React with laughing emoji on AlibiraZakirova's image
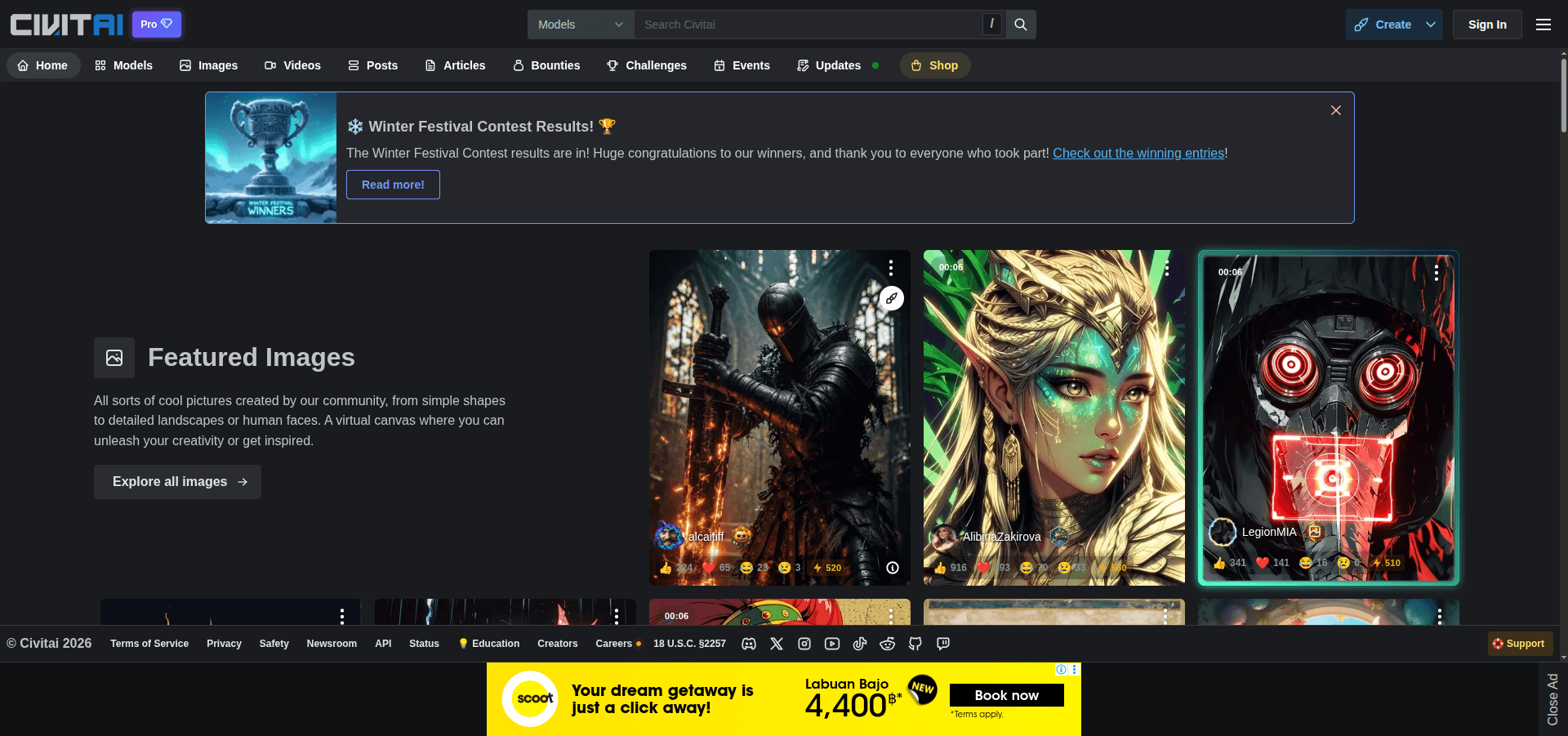Image resolution: width=1568 pixels, height=736 pixels. click(x=1027, y=567)
